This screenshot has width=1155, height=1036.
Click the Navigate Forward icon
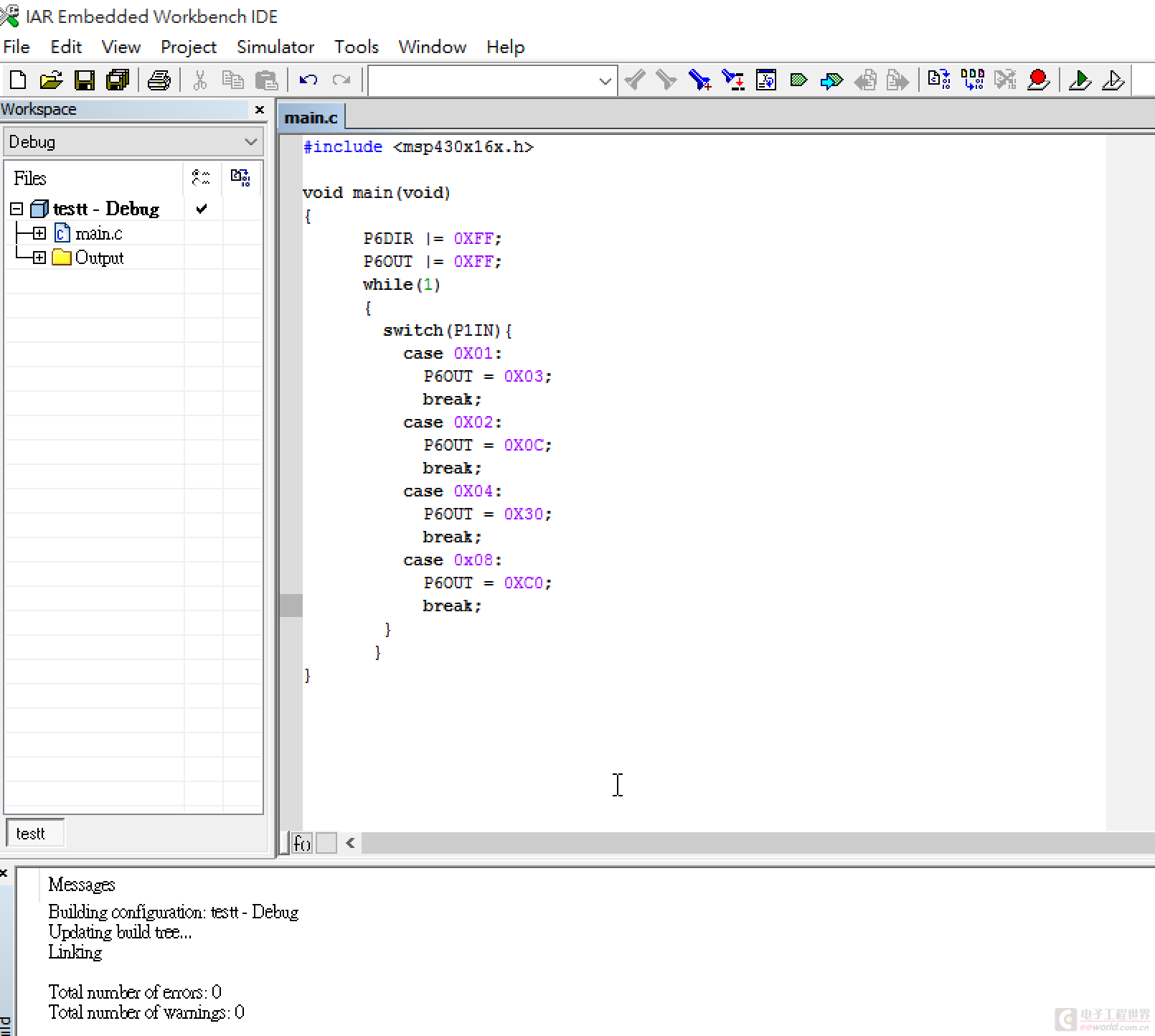click(897, 80)
